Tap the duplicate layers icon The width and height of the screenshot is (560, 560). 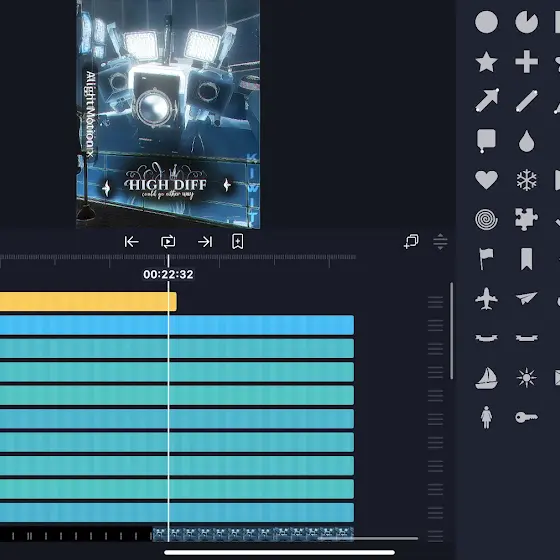click(x=411, y=241)
